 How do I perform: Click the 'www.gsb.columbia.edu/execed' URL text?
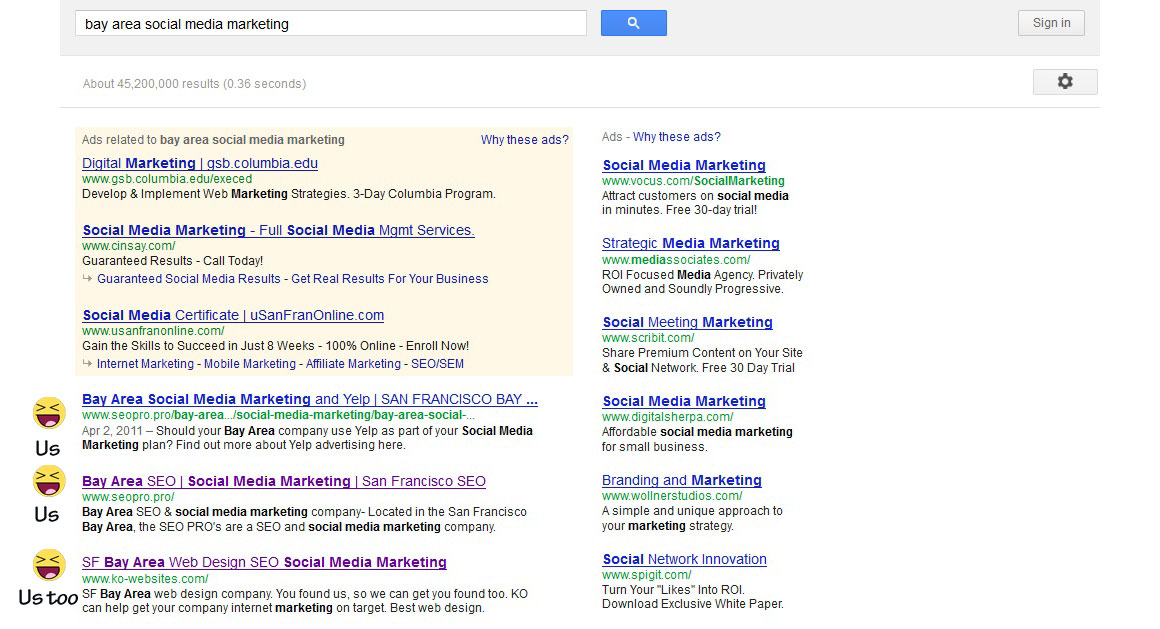(167, 179)
